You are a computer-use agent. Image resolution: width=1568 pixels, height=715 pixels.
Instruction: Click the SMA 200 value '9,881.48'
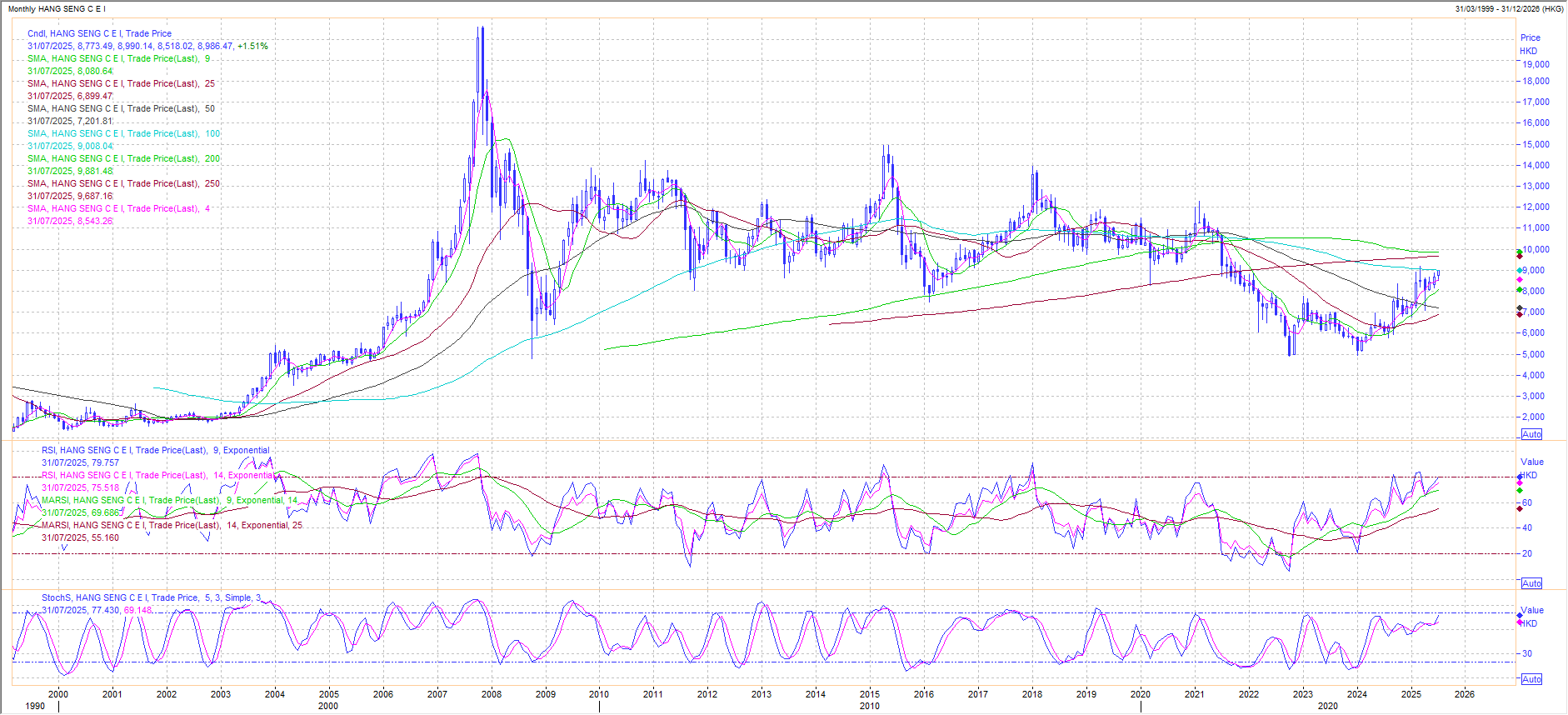click(x=94, y=172)
